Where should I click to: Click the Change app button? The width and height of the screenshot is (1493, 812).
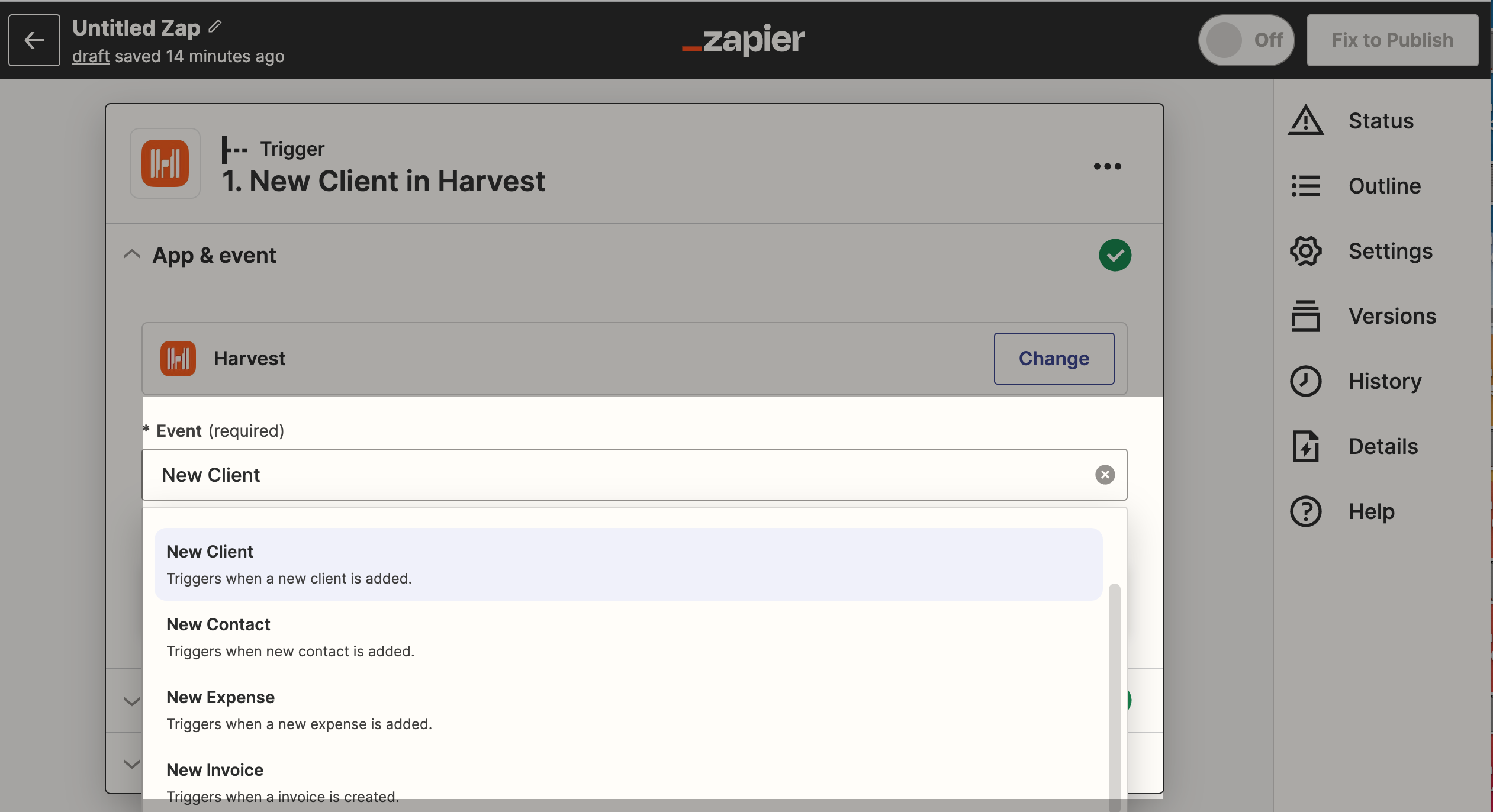[x=1054, y=358]
